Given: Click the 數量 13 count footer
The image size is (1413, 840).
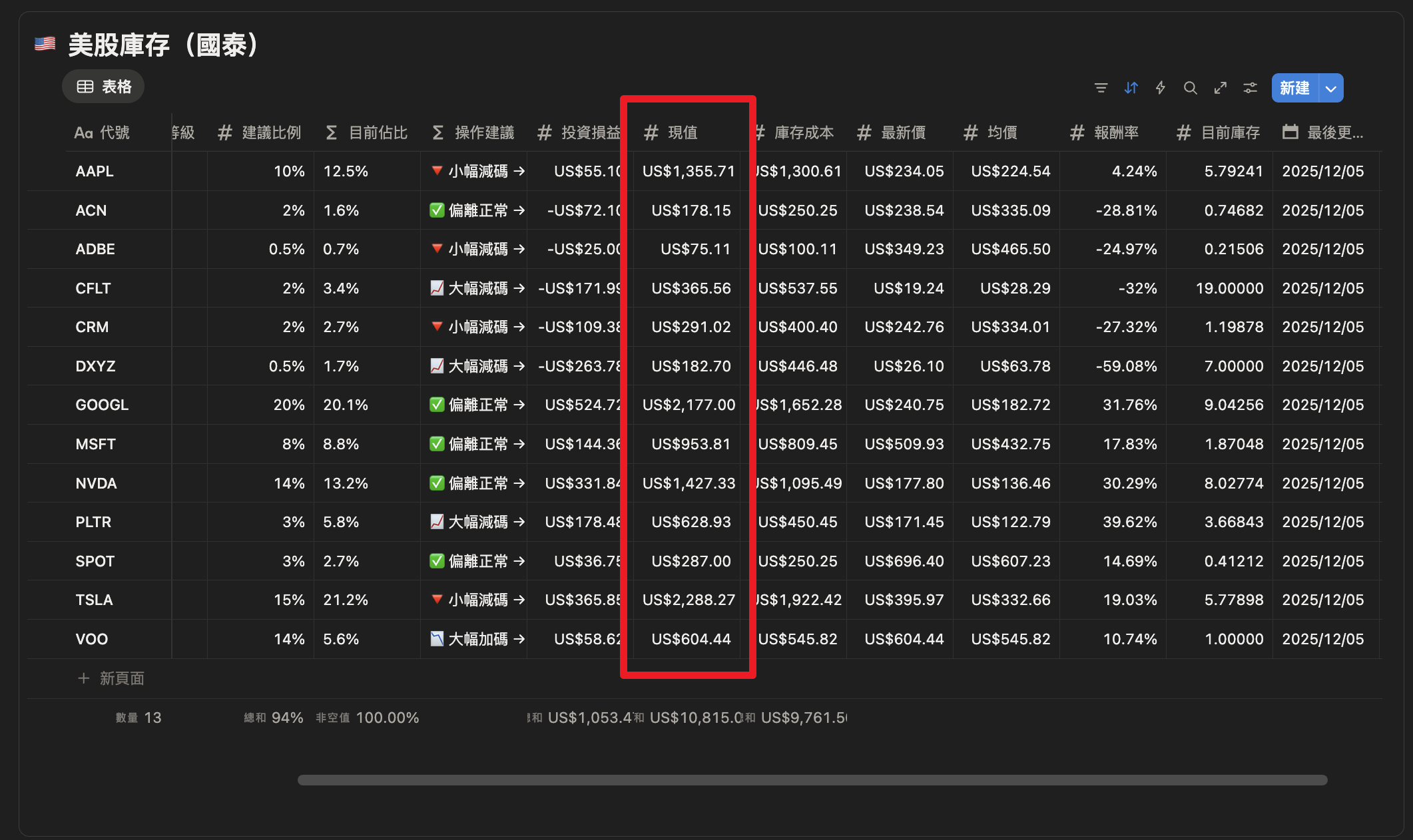Looking at the screenshot, I should point(139,718).
